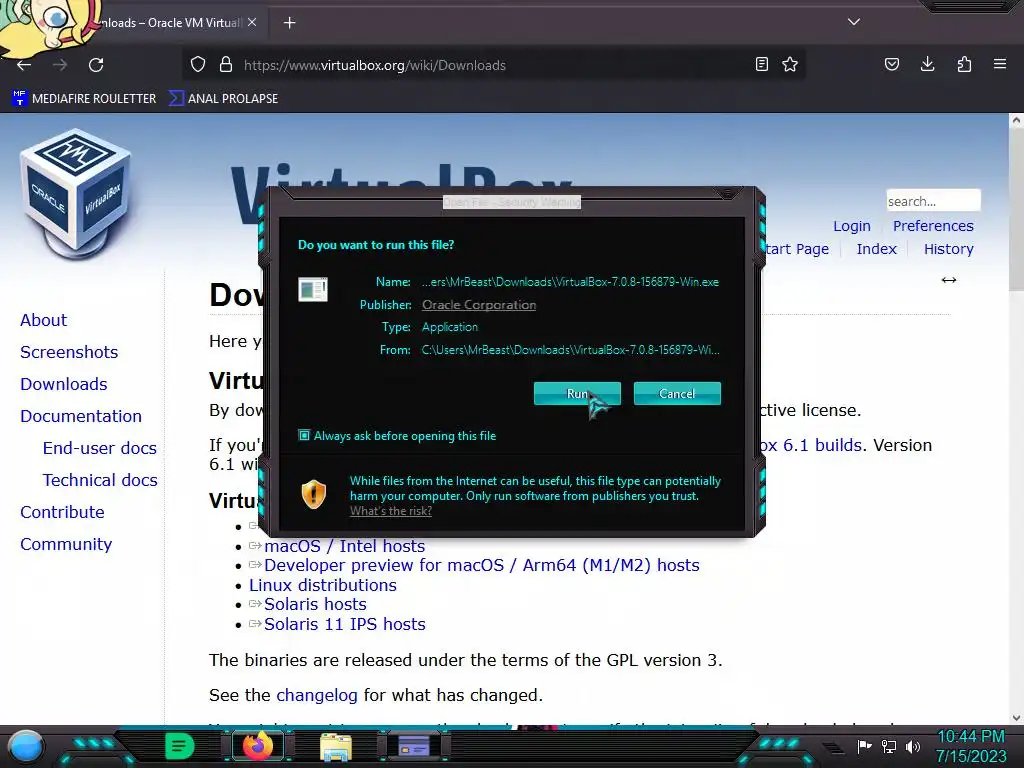
Task: Open Technical docs sidebar link
Action: coord(100,480)
